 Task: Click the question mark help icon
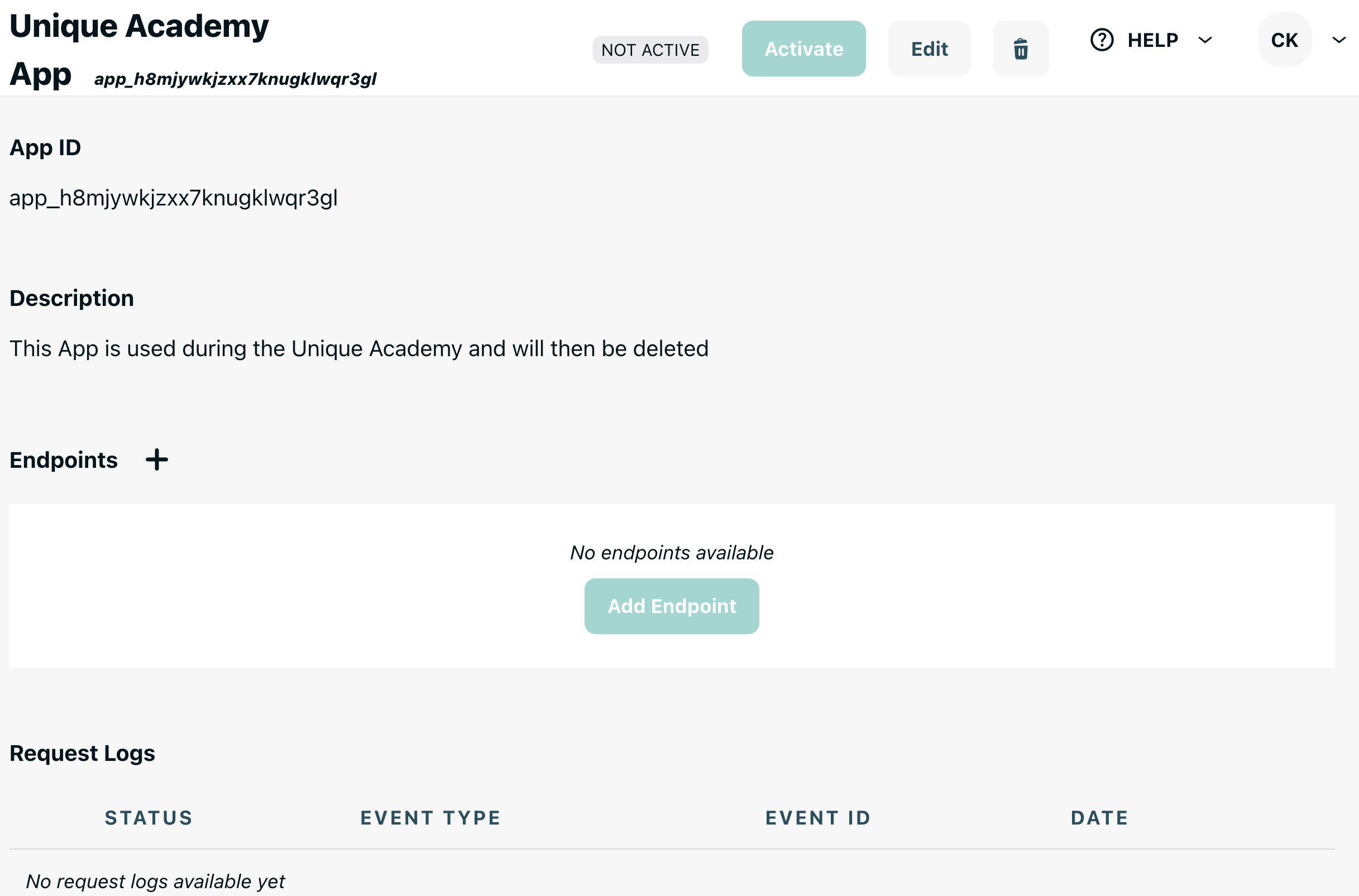click(x=1101, y=40)
